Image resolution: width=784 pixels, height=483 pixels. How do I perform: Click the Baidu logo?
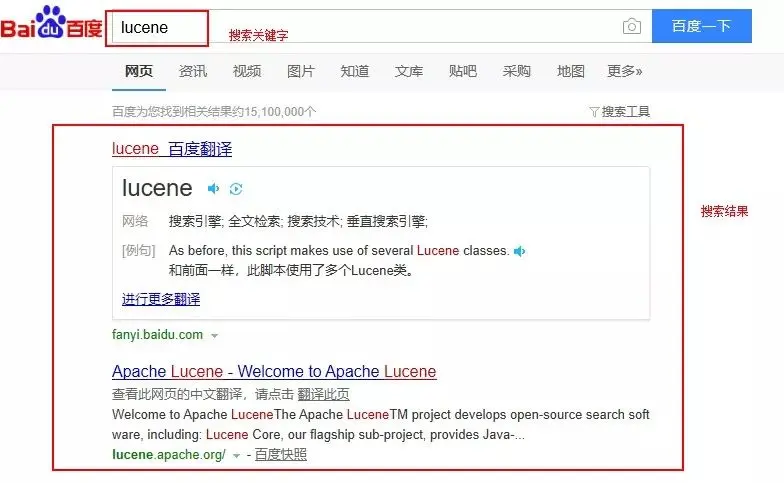click(x=52, y=24)
